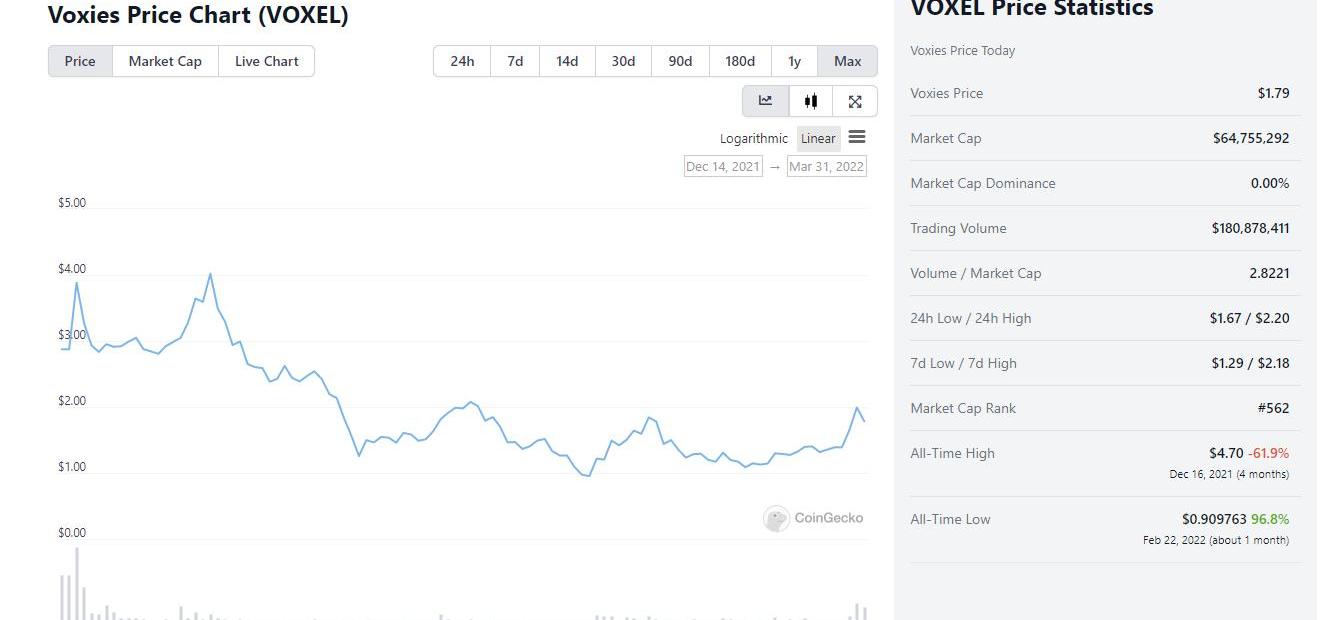Select the 1y range button
Viewport: 1324px width, 620px height.
coord(794,61)
